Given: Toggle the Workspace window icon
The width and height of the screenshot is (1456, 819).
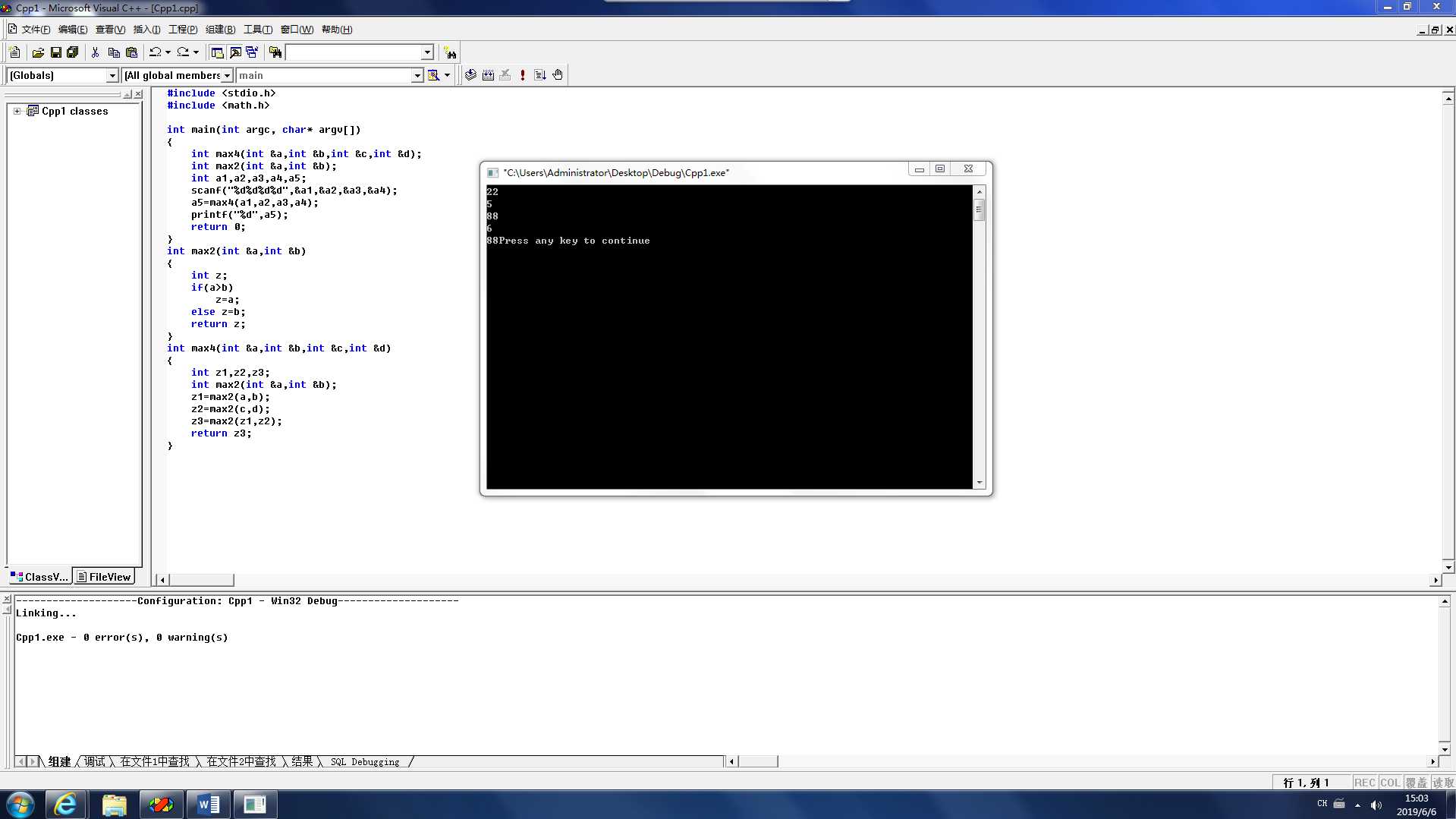Looking at the screenshot, I should tap(217, 52).
